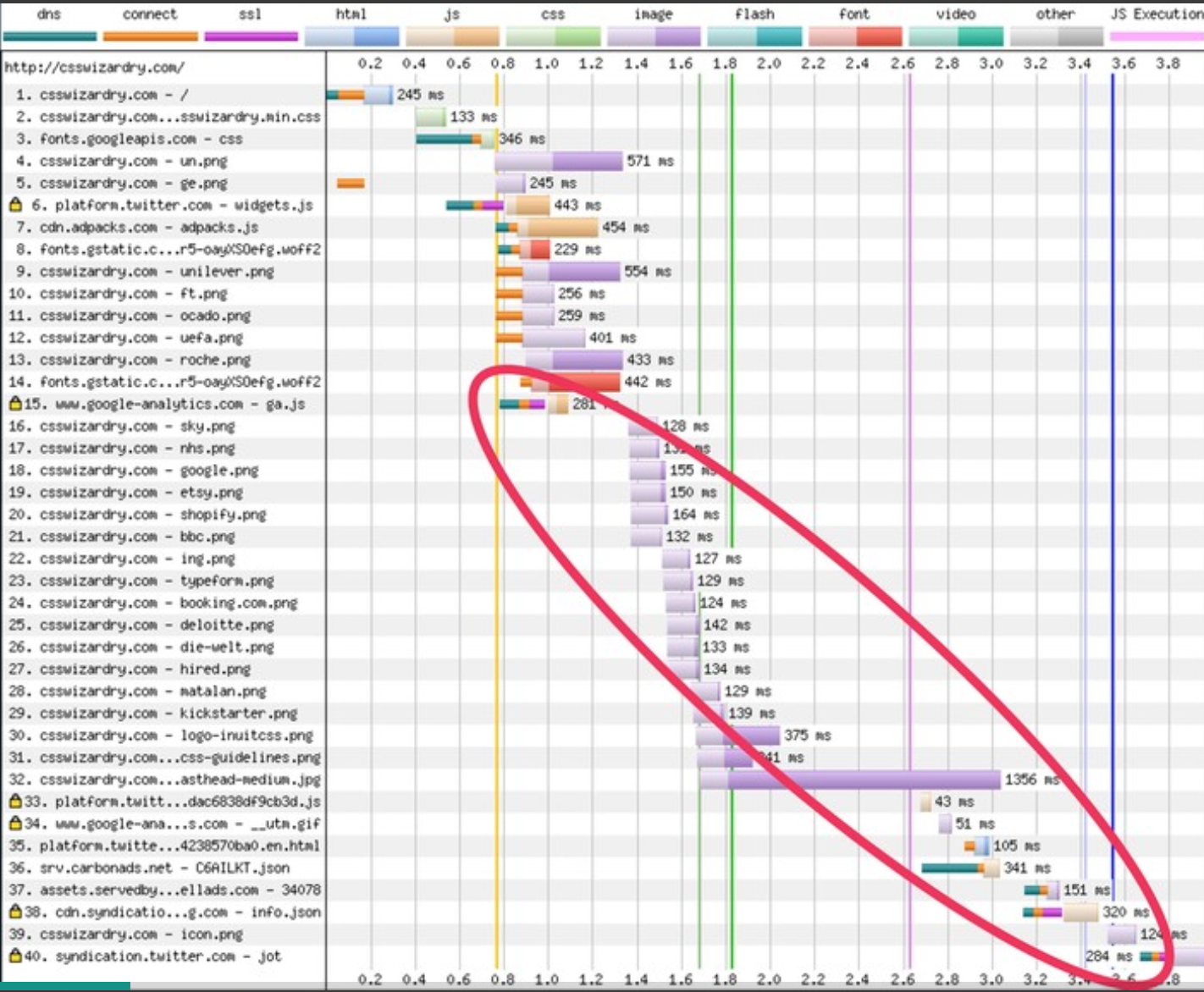
Task: Click the dns legend color bar
Action: point(50,36)
